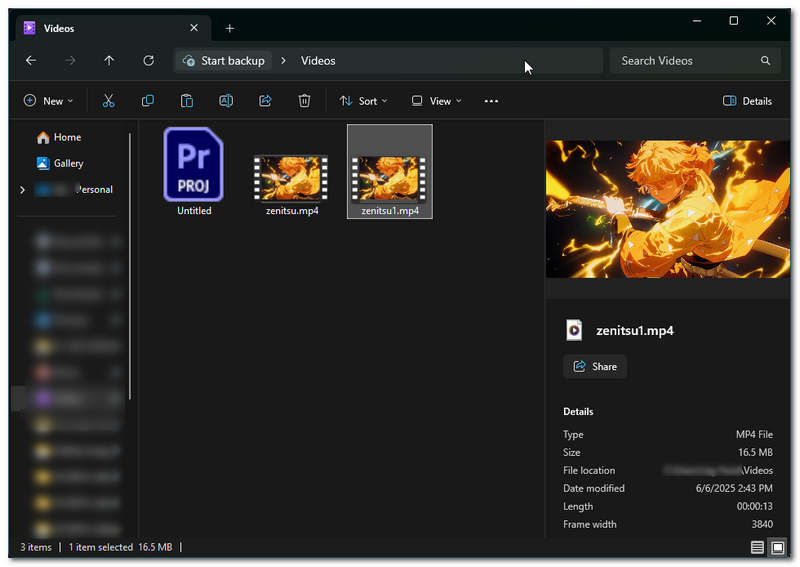Screen dimensions: 800x567
Task: Click the Rename icon in toolbar
Action: point(226,101)
